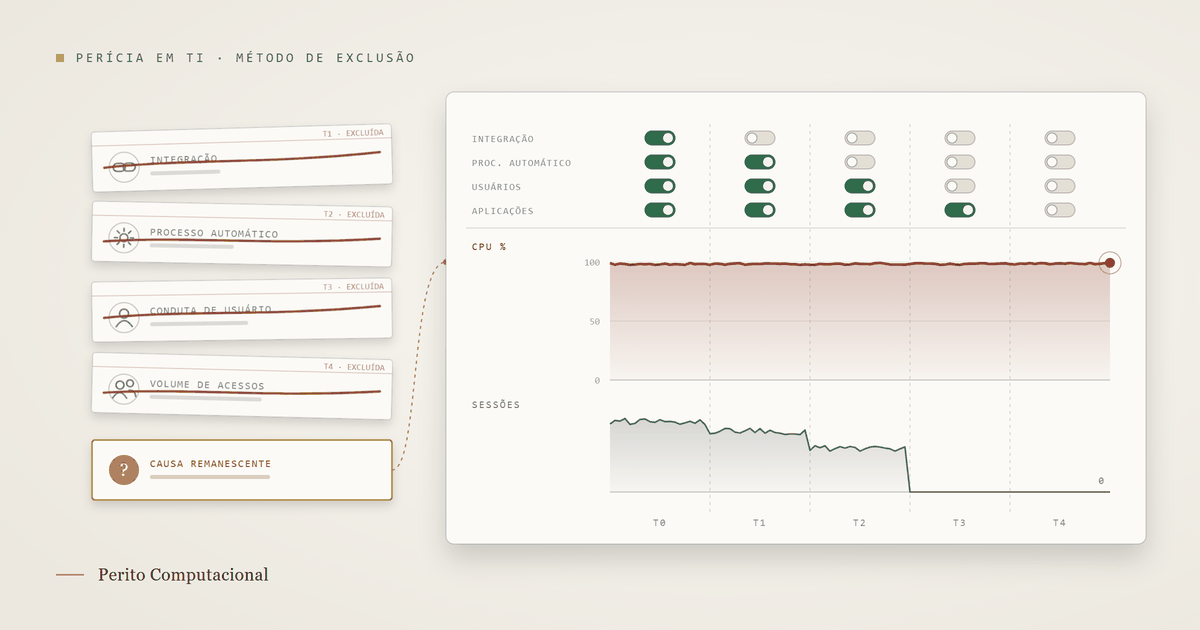Select the "CONDUTA DE USUÁRIO" card title

[211, 310]
